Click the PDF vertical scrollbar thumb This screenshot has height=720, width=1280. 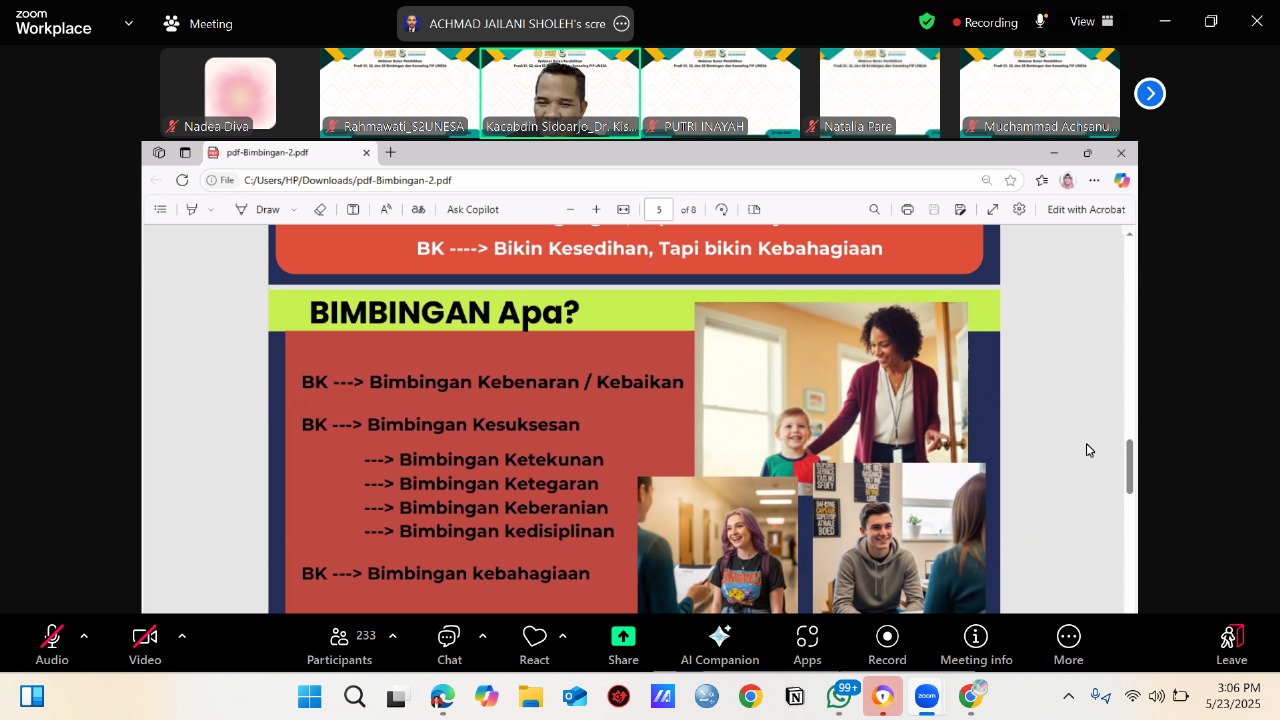1130,466
